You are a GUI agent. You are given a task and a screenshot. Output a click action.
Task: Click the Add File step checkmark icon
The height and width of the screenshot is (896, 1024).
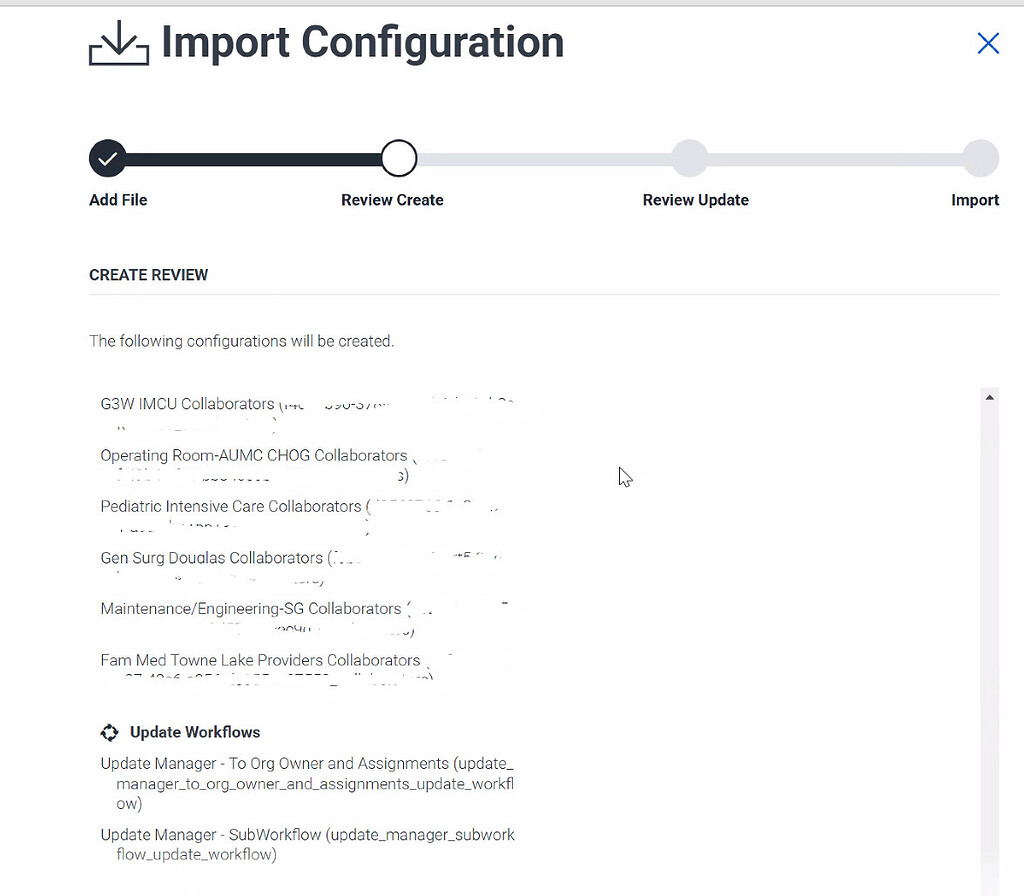[107, 158]
